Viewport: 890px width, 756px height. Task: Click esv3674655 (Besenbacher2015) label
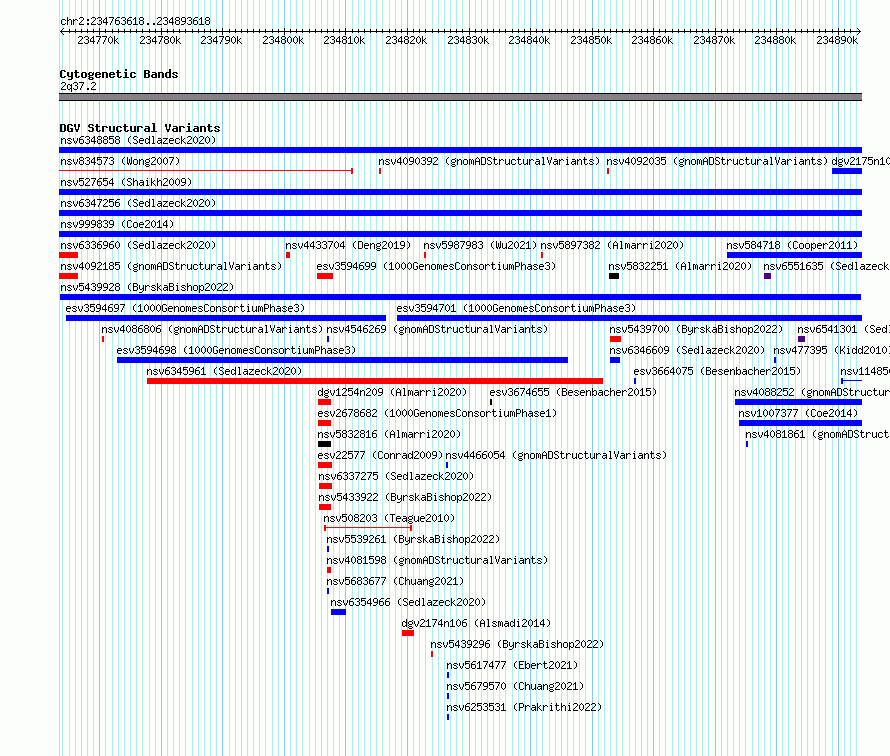coord(573,392)
